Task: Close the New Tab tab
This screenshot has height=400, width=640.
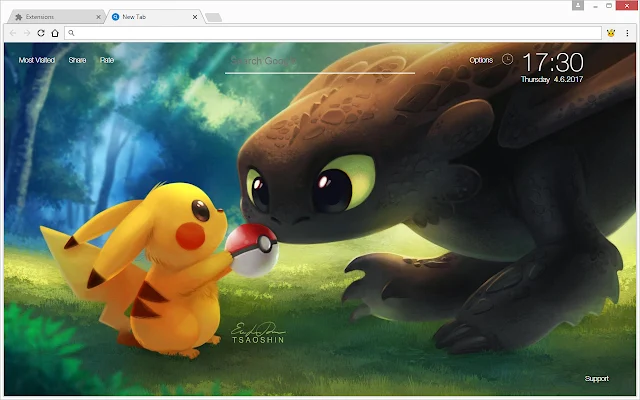Action: (195, 17)
